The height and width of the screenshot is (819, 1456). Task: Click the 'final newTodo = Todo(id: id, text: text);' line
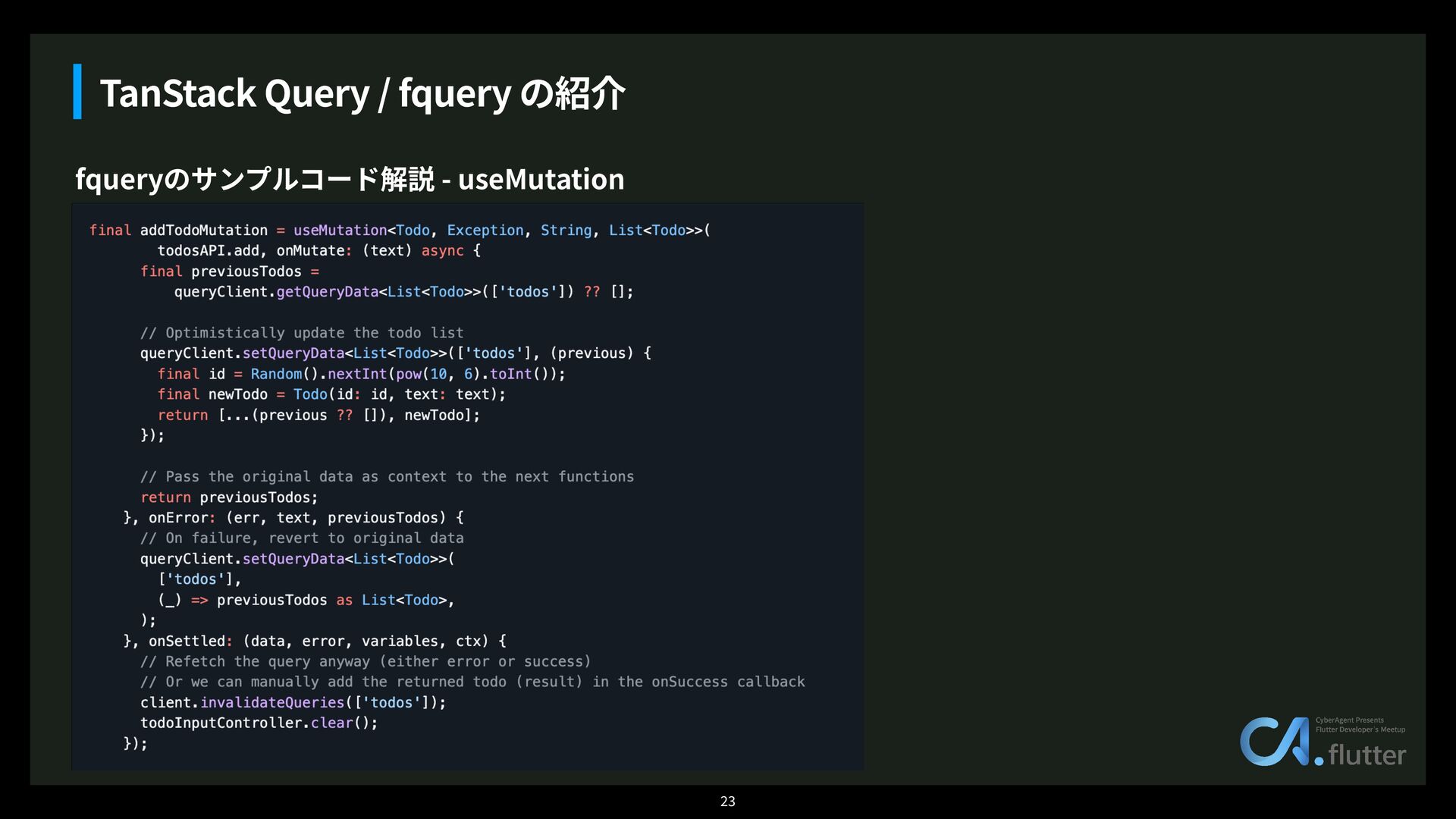pyautogui.click(x=331, y=394)
